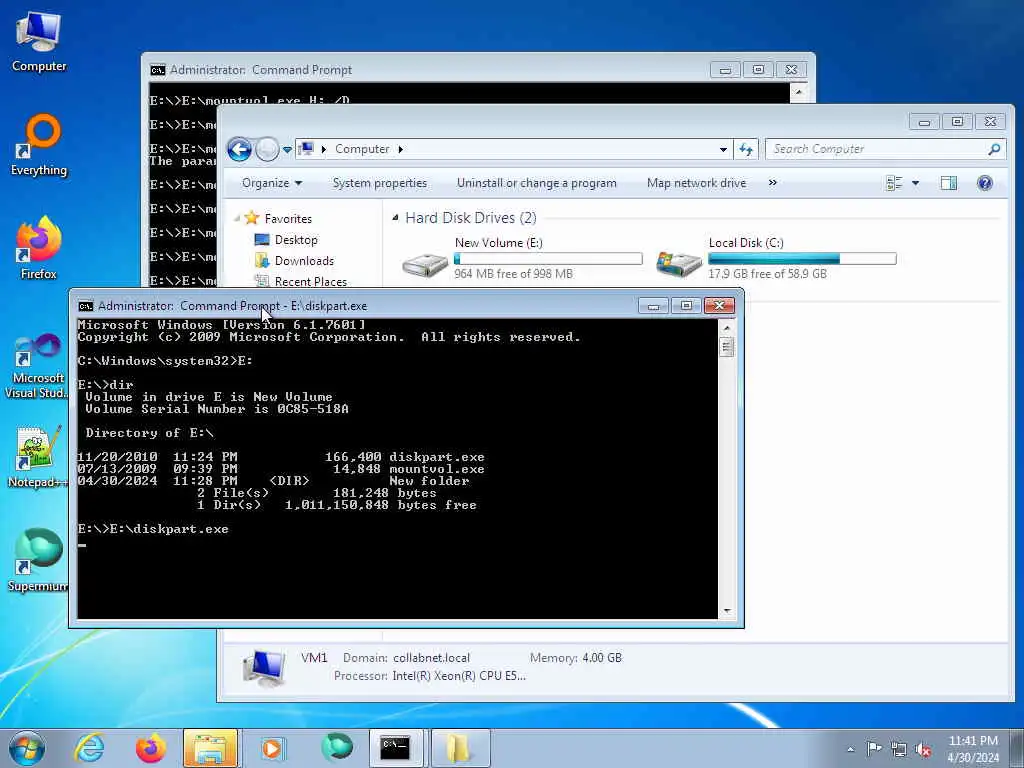Open the Windows Start menu
This screenshot has width=1024, height=768.
[26, 748]
